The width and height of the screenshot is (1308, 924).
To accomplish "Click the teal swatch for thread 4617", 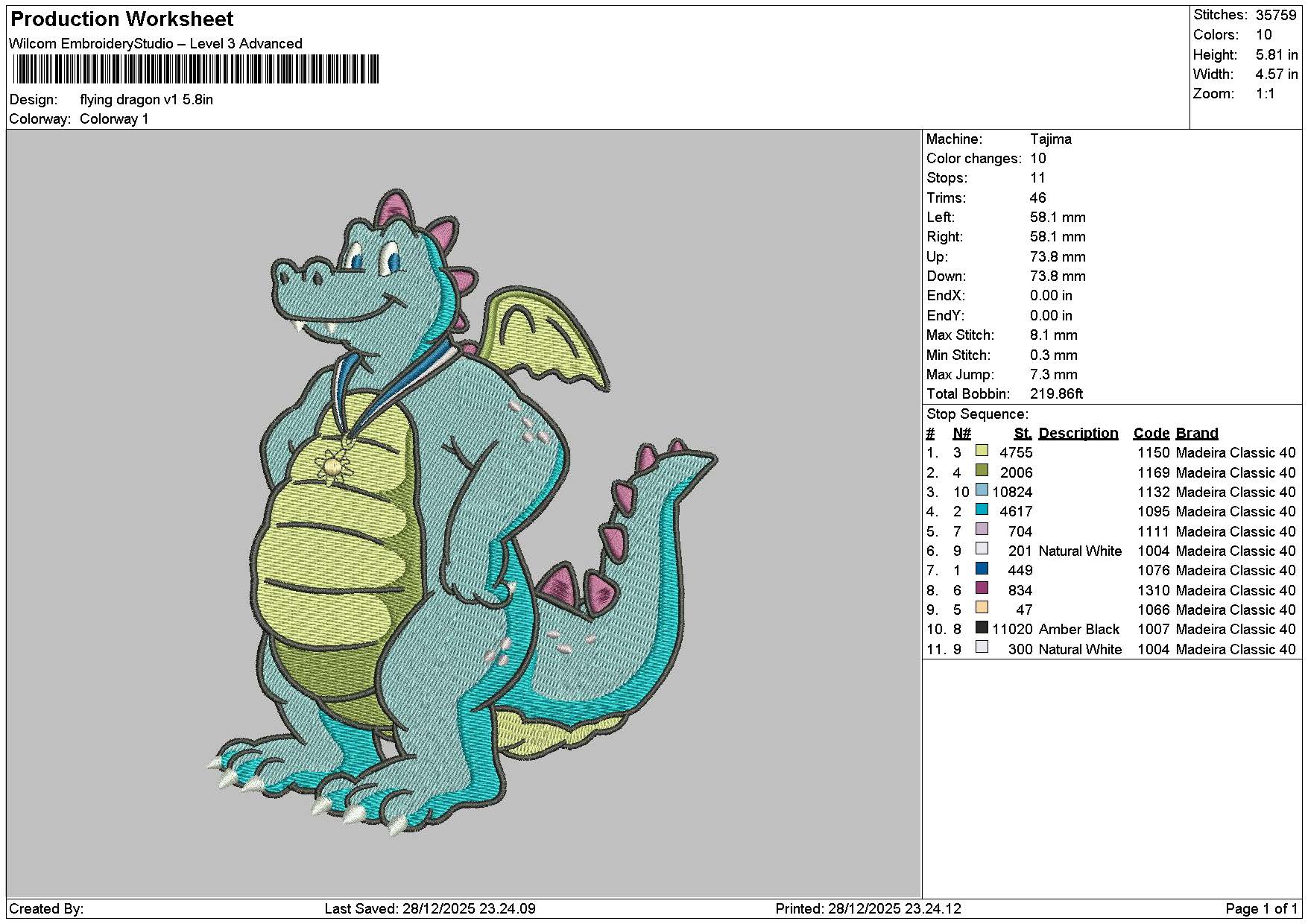I will (x=982, y=510).
